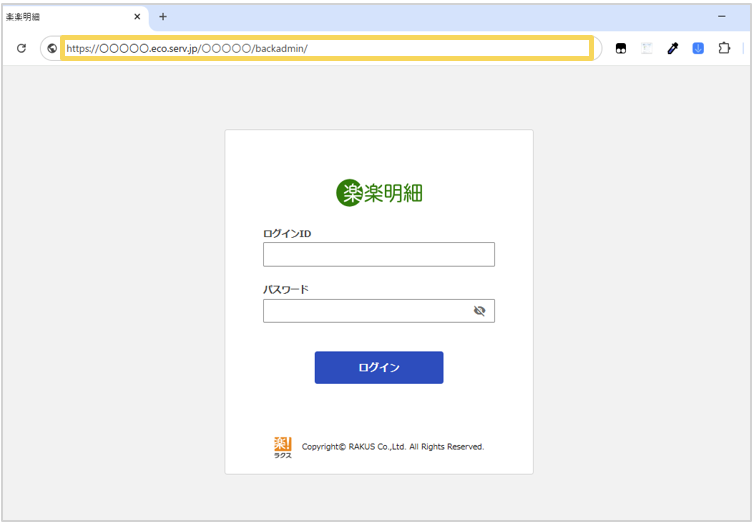Click the ログインID label

[x=287, y=234]
